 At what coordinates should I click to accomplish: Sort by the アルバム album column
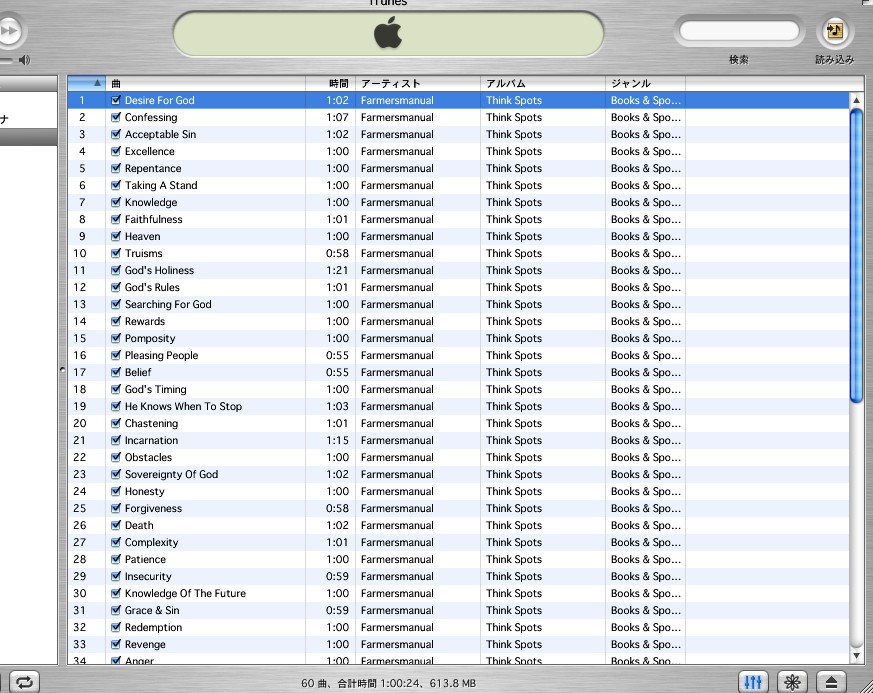[543, 83]
